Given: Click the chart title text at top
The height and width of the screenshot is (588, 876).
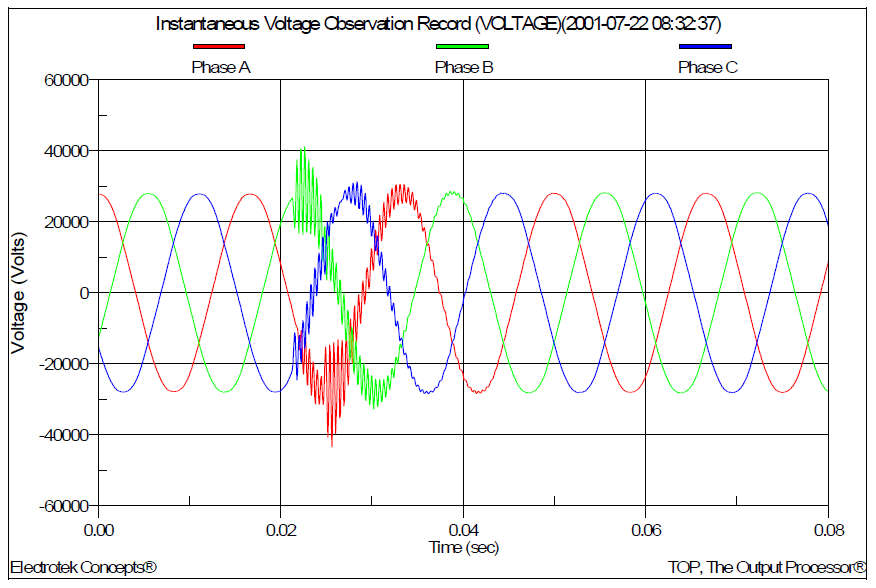Looking at the screenshot, I should pos(438,24).
